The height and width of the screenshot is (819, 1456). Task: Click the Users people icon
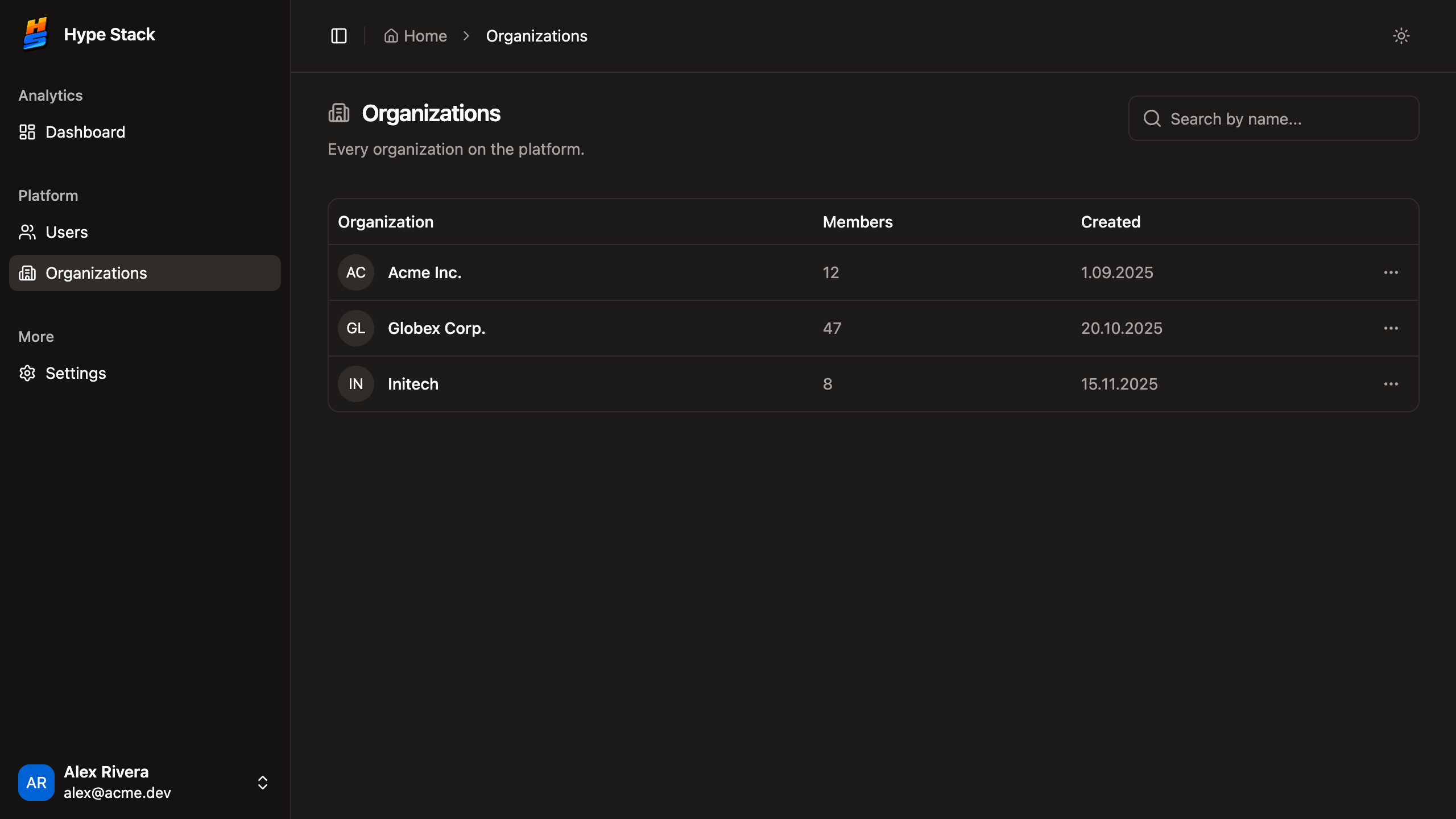pyautogui.click(x=27, y=232)
